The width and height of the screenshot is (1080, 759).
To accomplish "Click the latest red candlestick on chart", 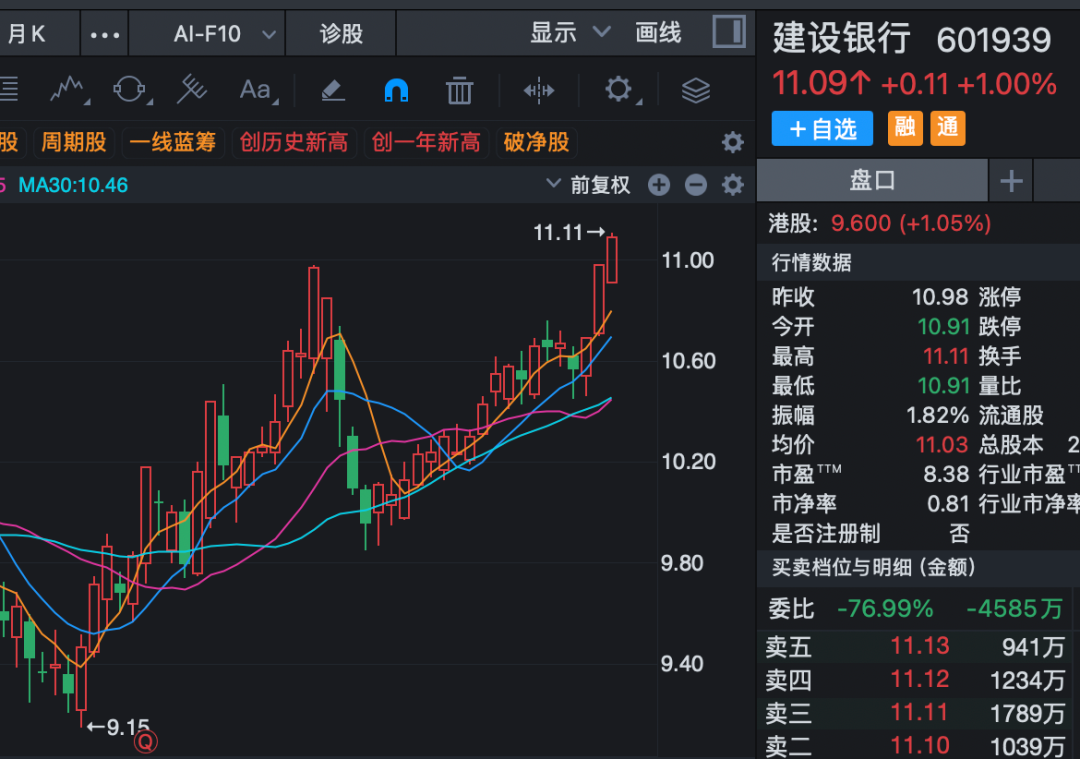I will [x=612, y=259].
